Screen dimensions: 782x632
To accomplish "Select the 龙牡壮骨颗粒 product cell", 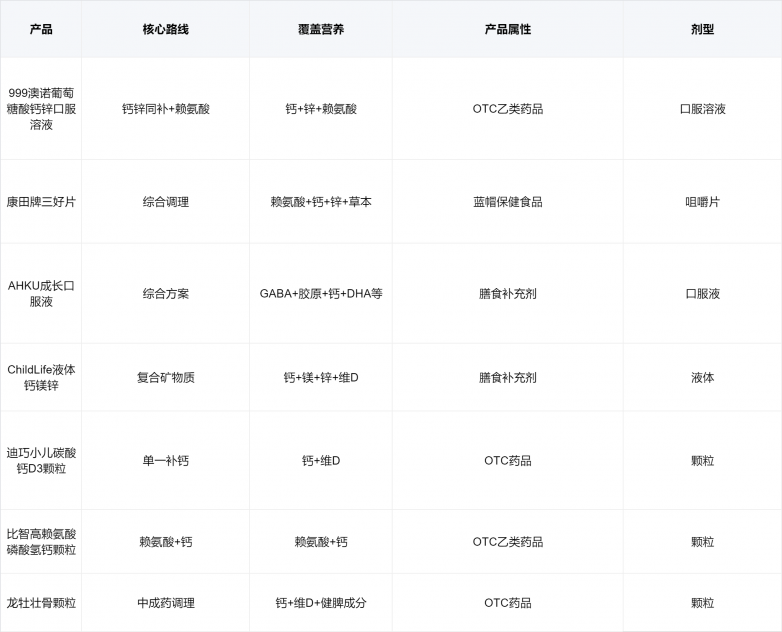I will (x=41, y=603).
